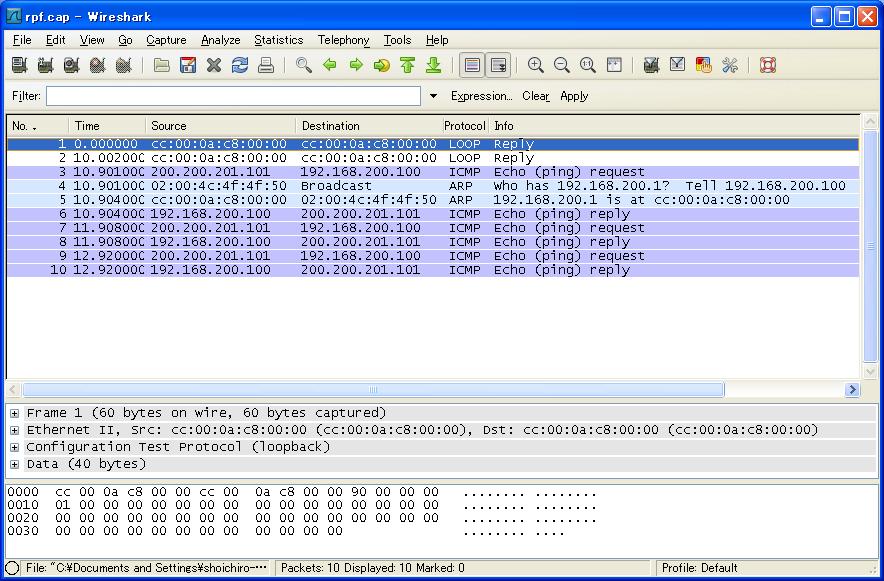Go forward in packet history
The width and height of the screenshot is (884, 581).
[356, 65]
